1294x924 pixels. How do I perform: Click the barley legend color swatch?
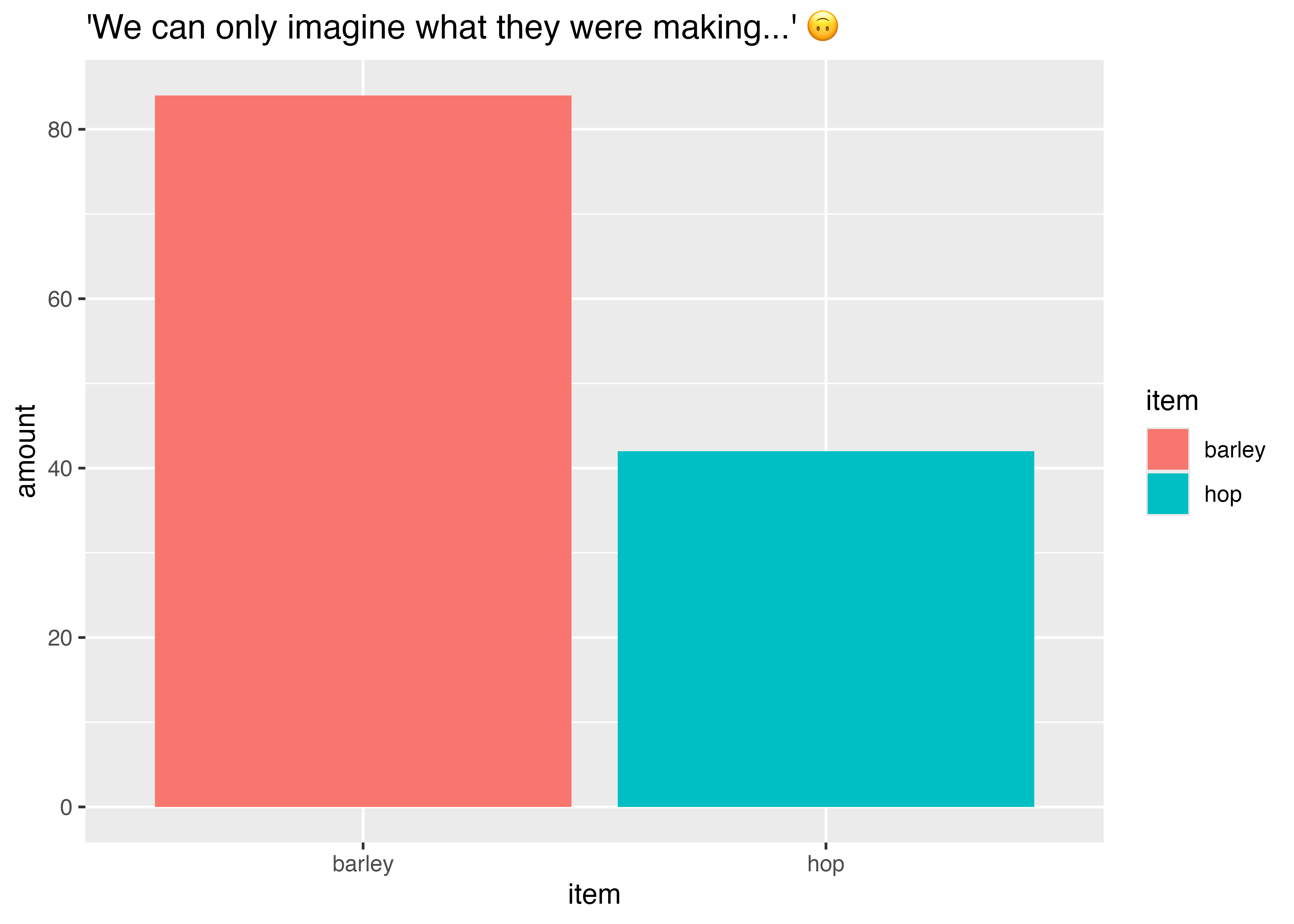(x=1167, y=449)
